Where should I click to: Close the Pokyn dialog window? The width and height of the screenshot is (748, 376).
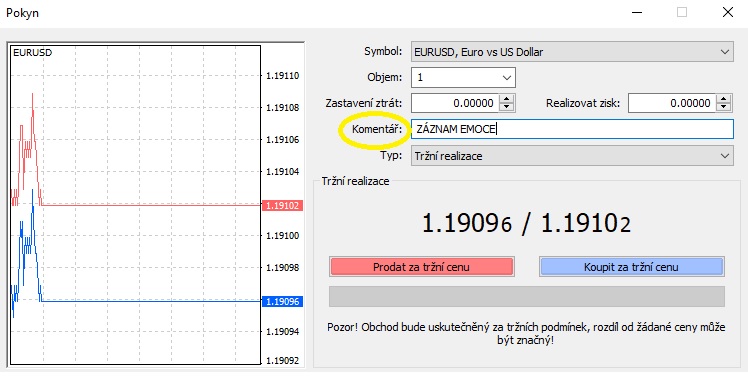(x=728, y=12)
